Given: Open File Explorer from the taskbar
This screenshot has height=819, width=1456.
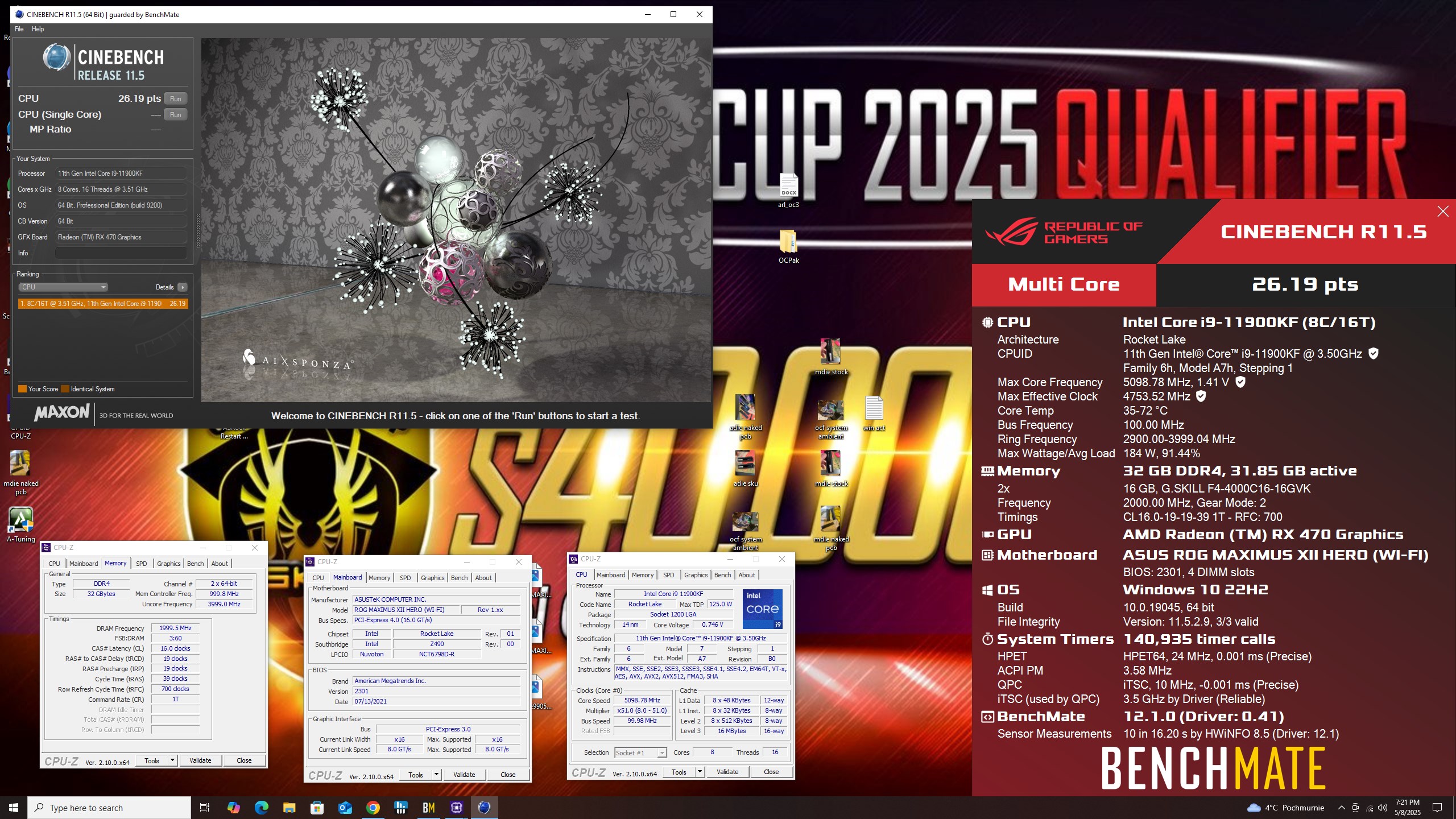Looking at the screenshot, I should pos(289,808).
